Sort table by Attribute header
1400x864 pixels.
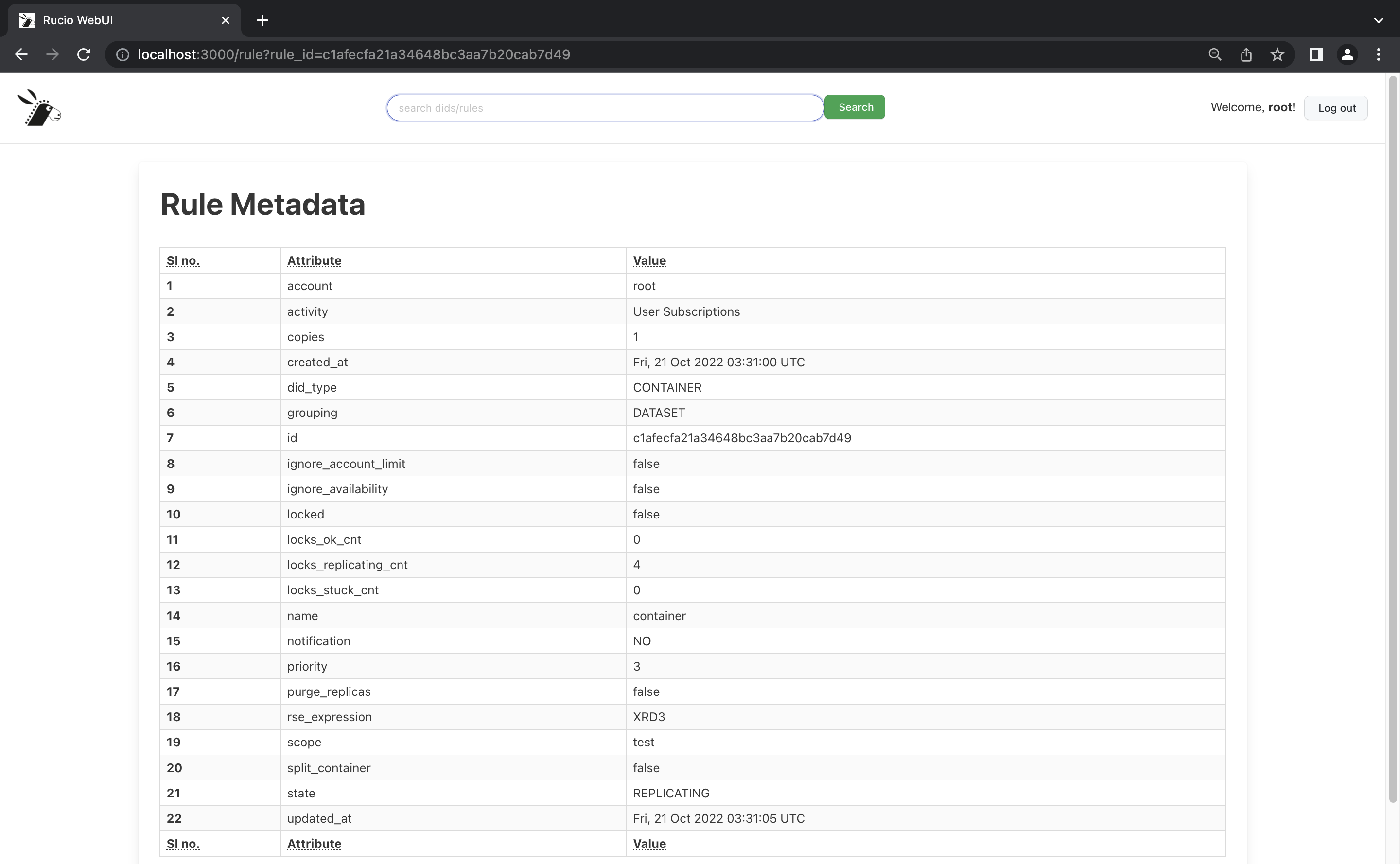coord(314,260)
